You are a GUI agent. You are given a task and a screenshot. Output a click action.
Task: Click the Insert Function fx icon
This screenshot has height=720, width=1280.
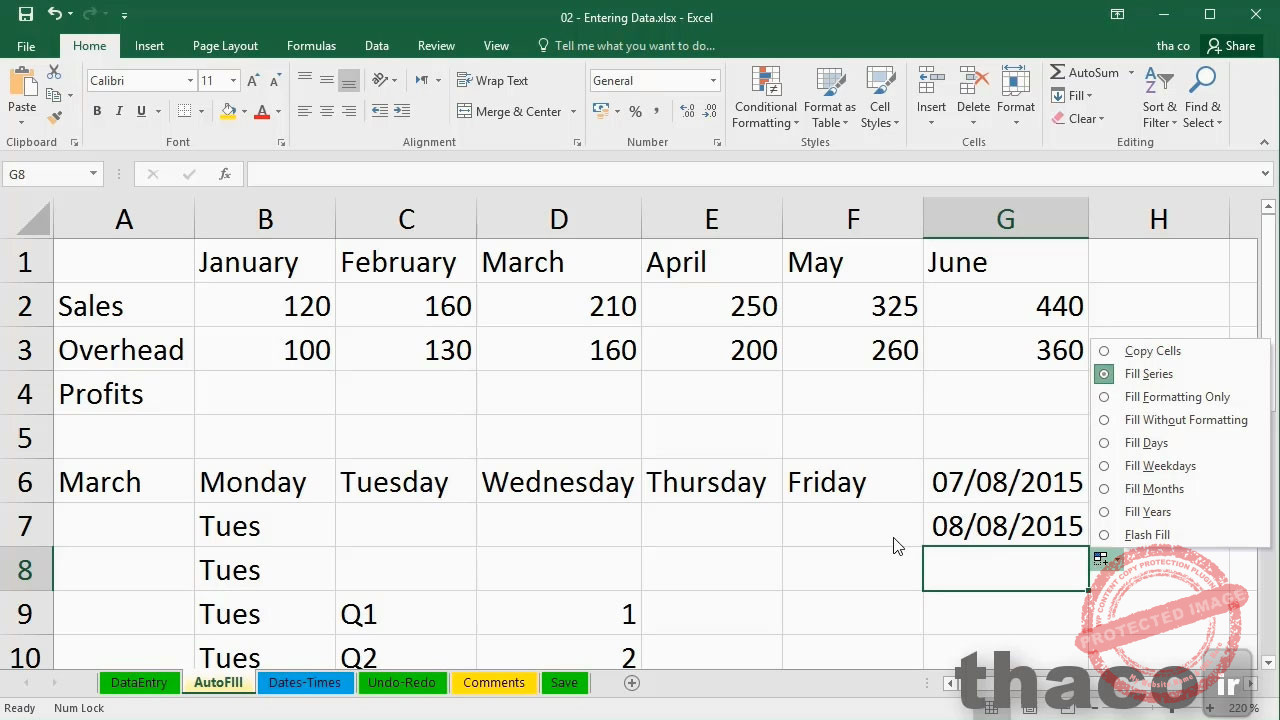point(225,174)
